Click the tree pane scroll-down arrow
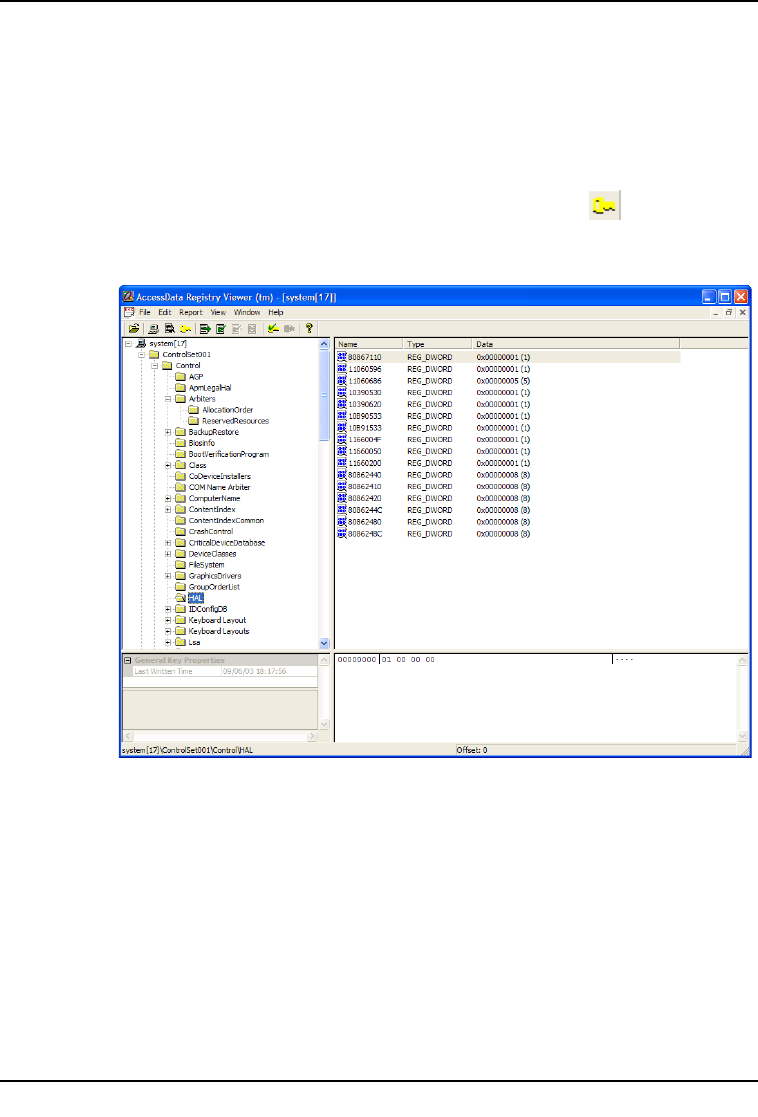This screenshot has height=1117, width=758. coord(324,643)
